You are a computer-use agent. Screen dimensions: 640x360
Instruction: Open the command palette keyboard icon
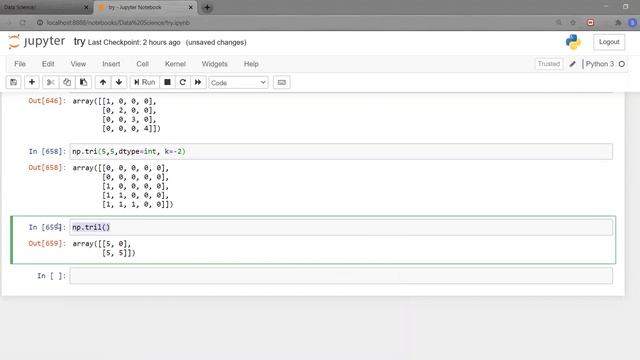click(x=282, y=82)
